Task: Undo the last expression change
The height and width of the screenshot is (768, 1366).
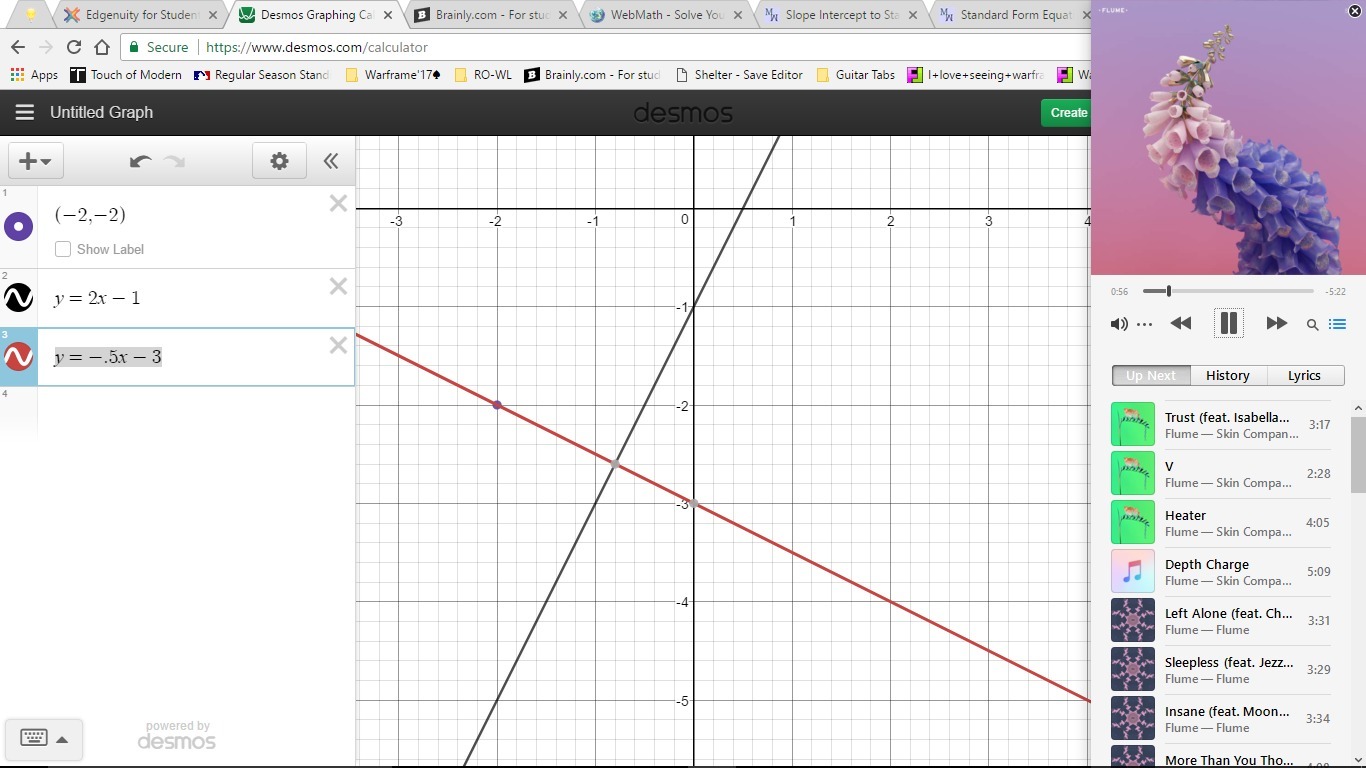Action: [140, 161]
